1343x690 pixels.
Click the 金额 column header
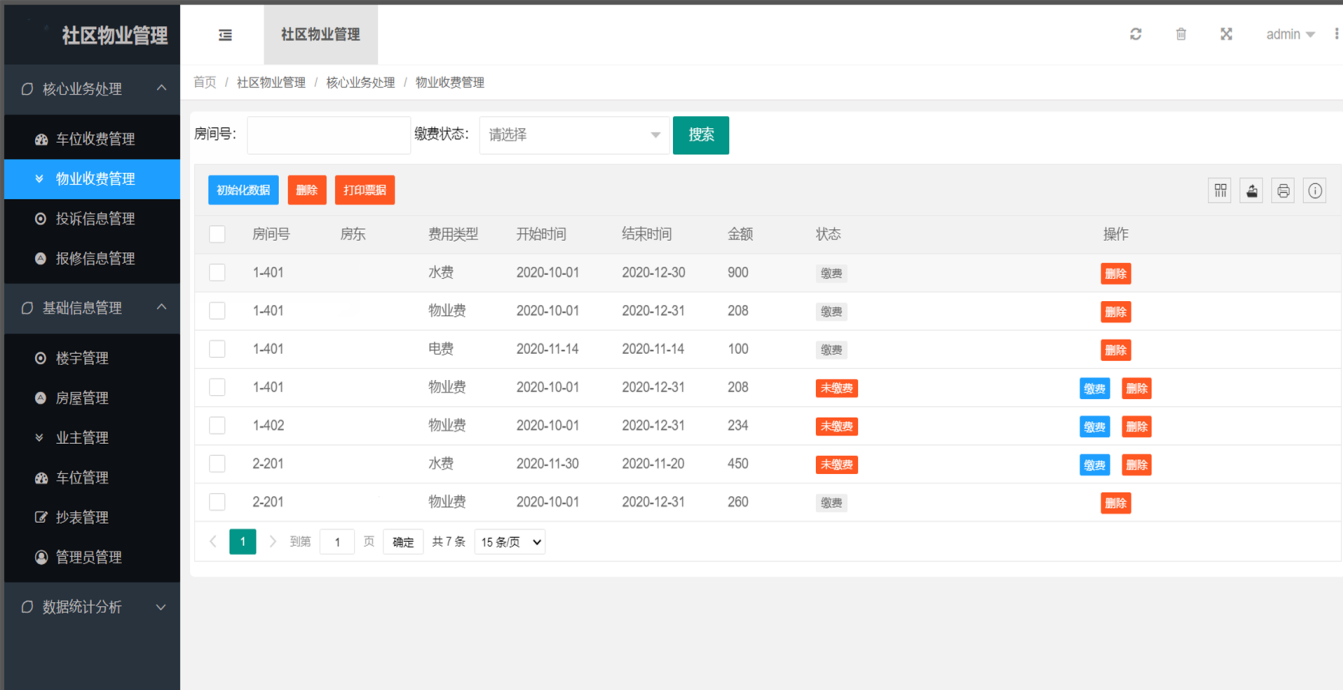[x=740, y=234]
